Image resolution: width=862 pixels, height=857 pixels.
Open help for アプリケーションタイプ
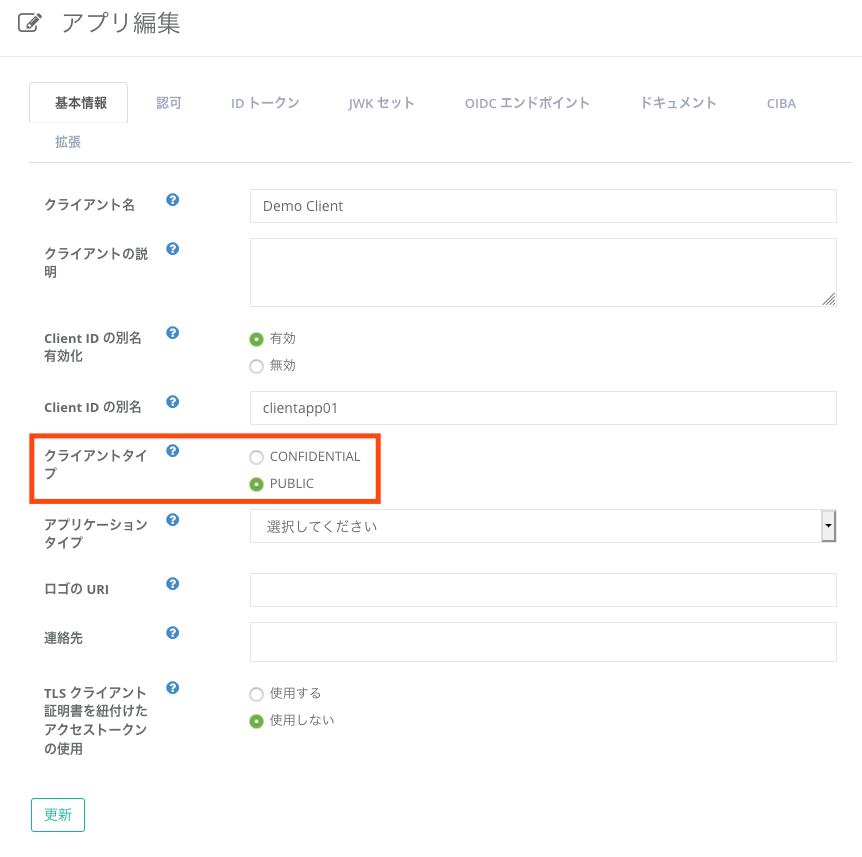pyautogui.click(x=172, y=520)
